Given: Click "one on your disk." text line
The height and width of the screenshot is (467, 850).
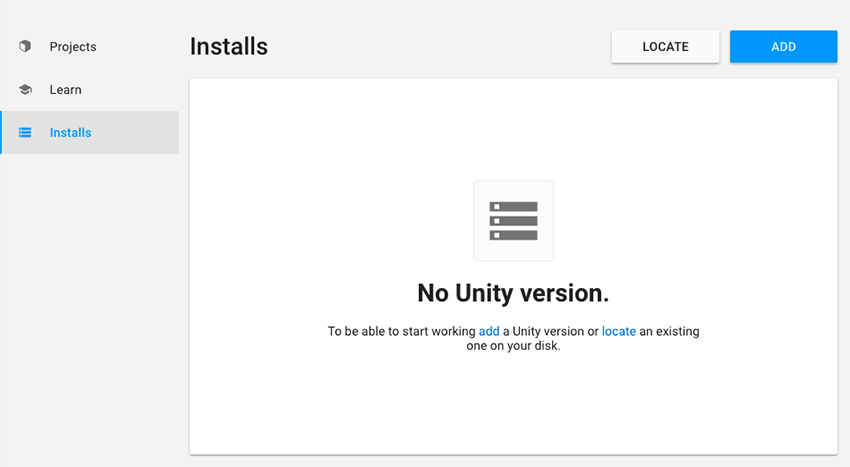Looking at the screenshot, I should coord(513,347).
